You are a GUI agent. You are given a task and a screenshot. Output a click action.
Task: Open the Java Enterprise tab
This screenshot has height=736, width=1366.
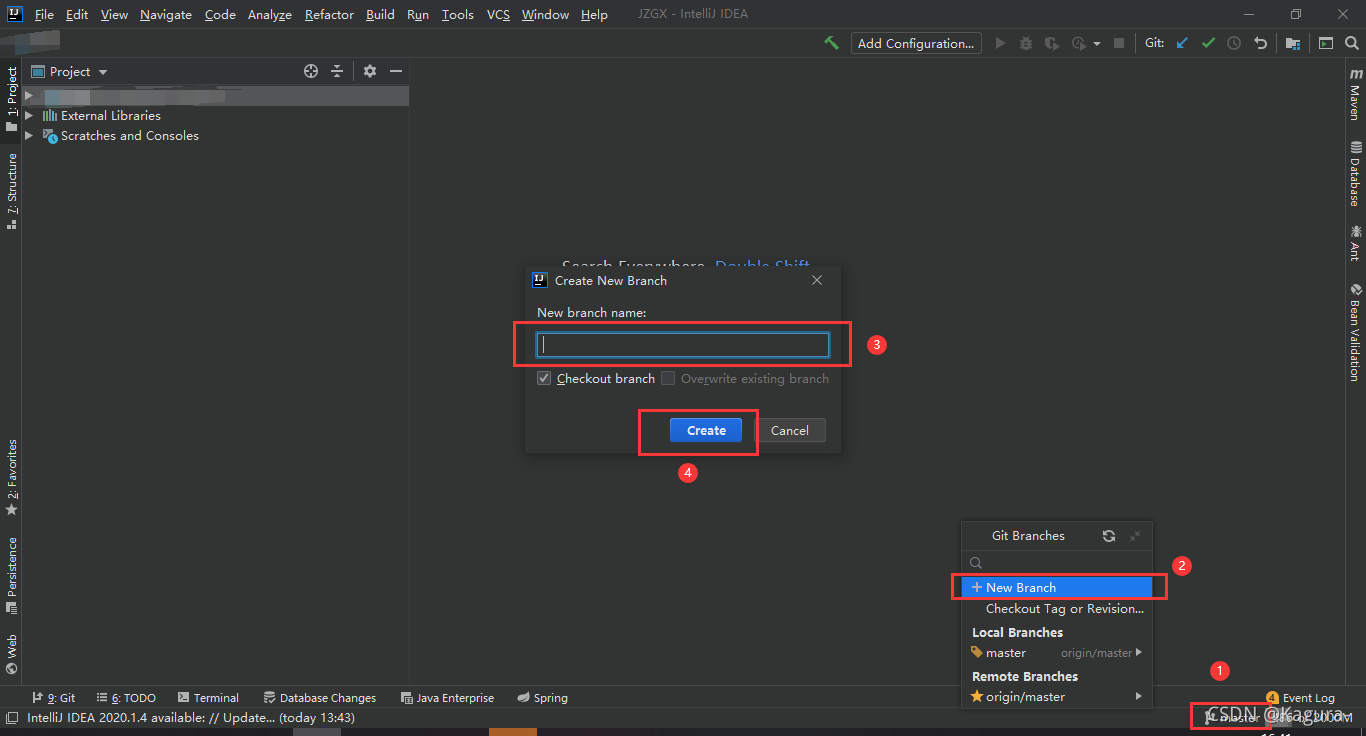[x=447, y=698]
